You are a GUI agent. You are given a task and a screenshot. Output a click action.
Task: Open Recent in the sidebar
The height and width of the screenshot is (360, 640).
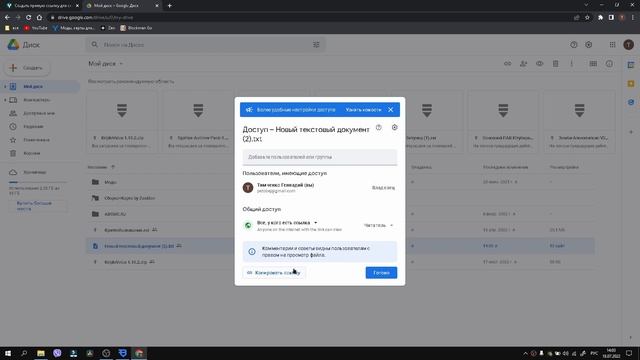coord(33,127)
